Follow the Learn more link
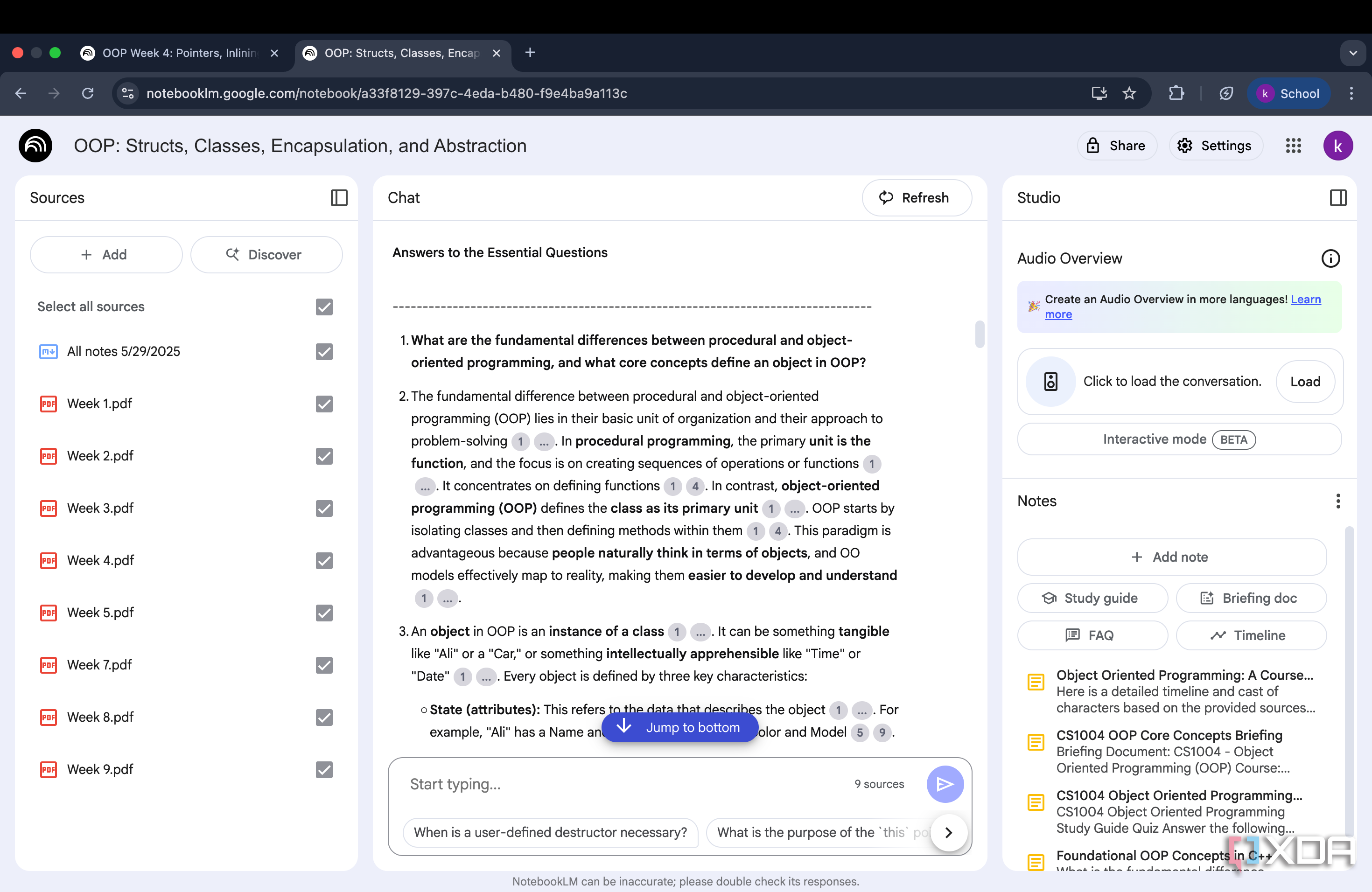The height and width of the screenshot is (892, 1372). click(x=1305, y=299)
